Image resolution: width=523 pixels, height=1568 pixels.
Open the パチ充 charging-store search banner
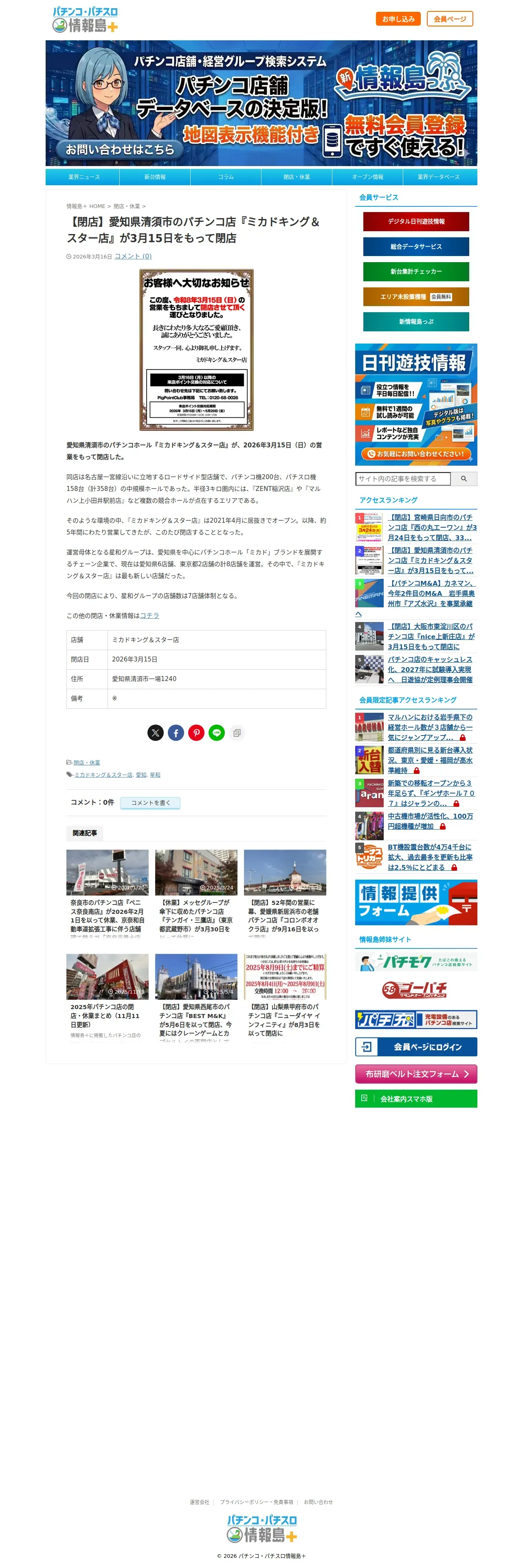click(x=416, y=1020)
